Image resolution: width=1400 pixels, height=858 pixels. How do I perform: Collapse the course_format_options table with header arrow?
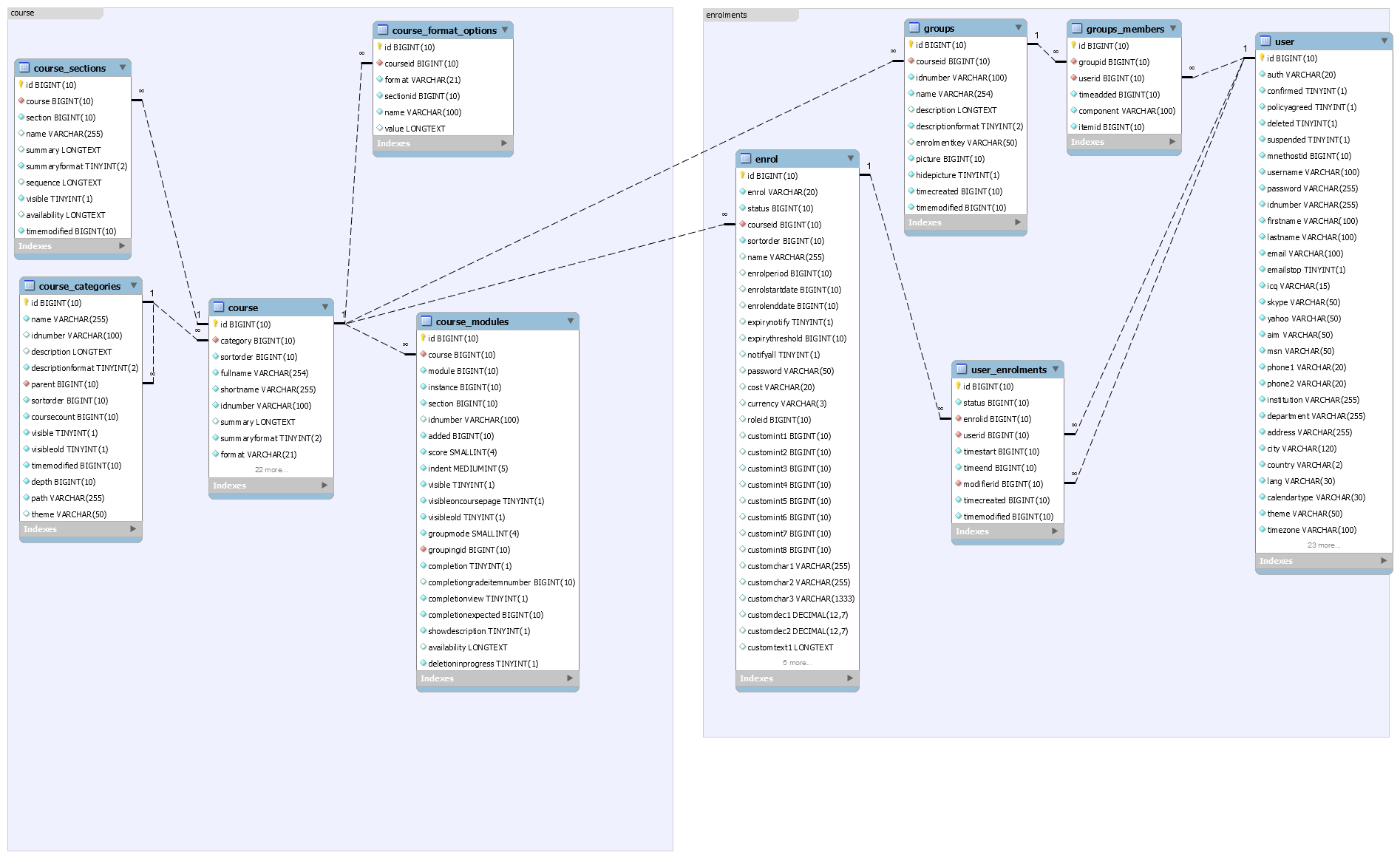505,30
